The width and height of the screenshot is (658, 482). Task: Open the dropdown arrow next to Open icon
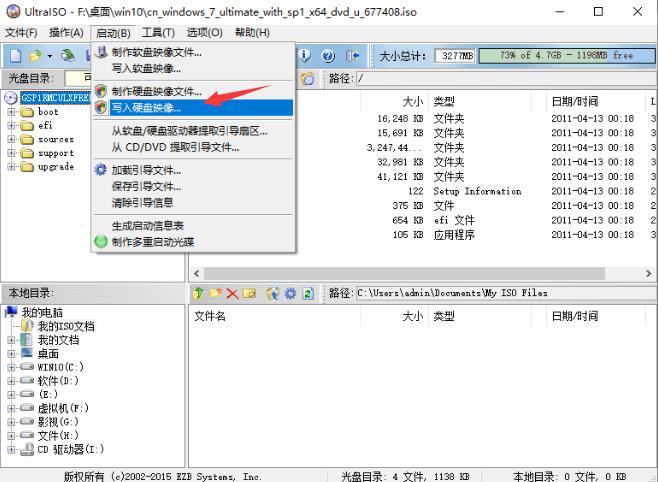click(x=50, y=56)
